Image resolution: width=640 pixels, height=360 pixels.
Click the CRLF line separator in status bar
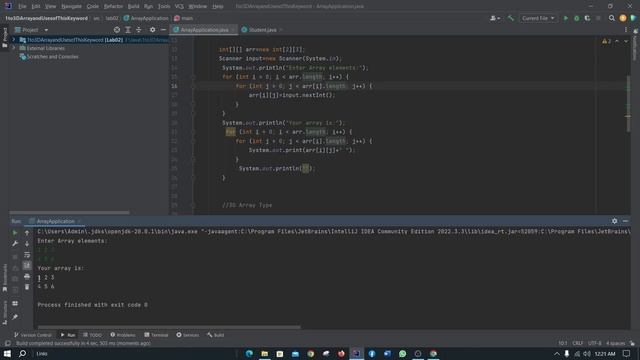[x=578, y=343]
